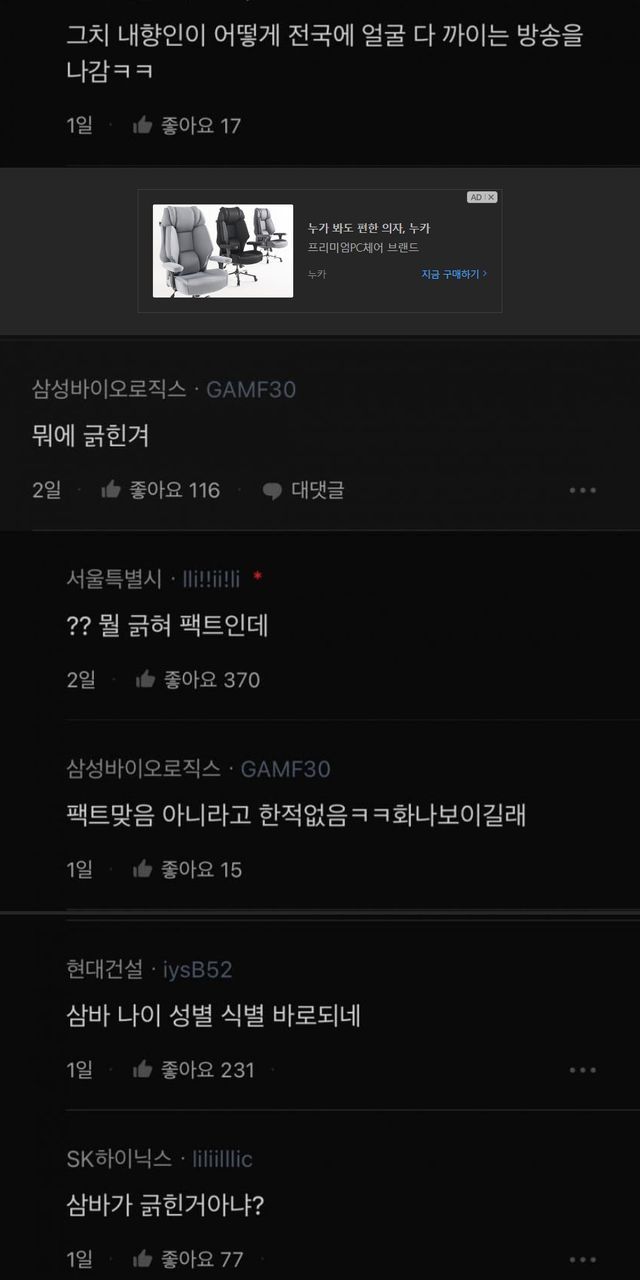The height and width of the screenshot is (1280, 640).
Task: Open the office chair ad thumbnail
Action: pos(223,251)
